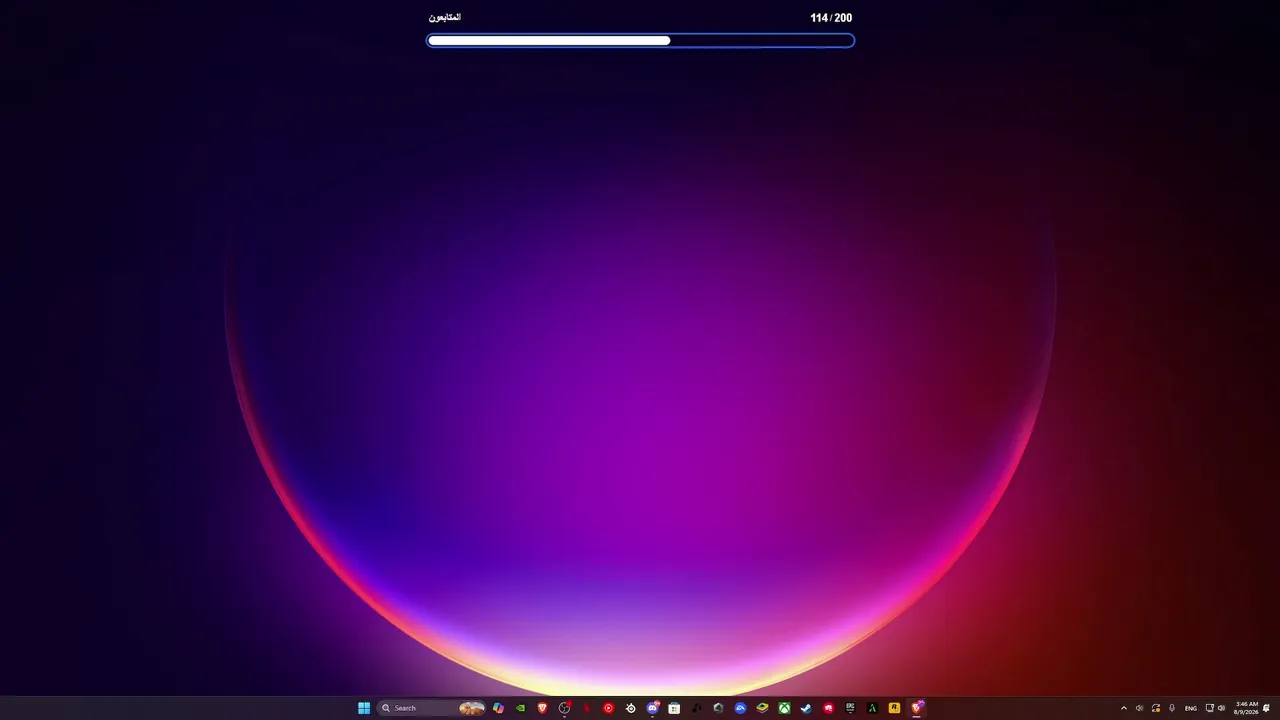Click the speaker icon beside tray chevron

(1139, 708)
